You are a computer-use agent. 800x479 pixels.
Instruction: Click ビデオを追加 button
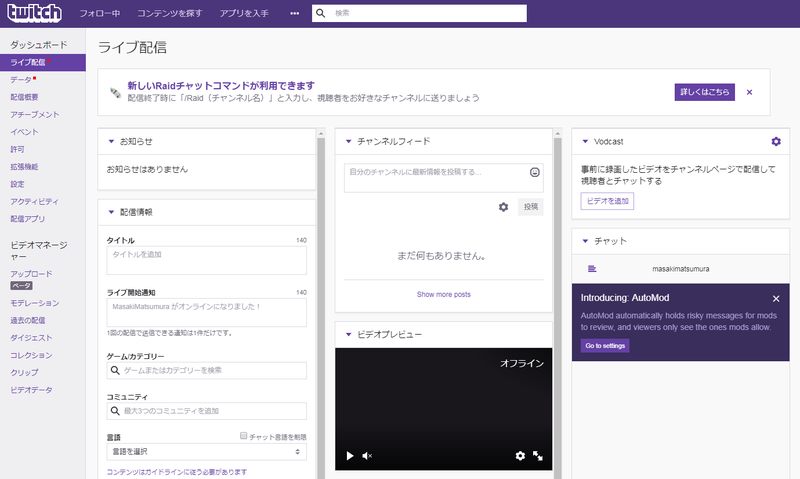point(607,201)
